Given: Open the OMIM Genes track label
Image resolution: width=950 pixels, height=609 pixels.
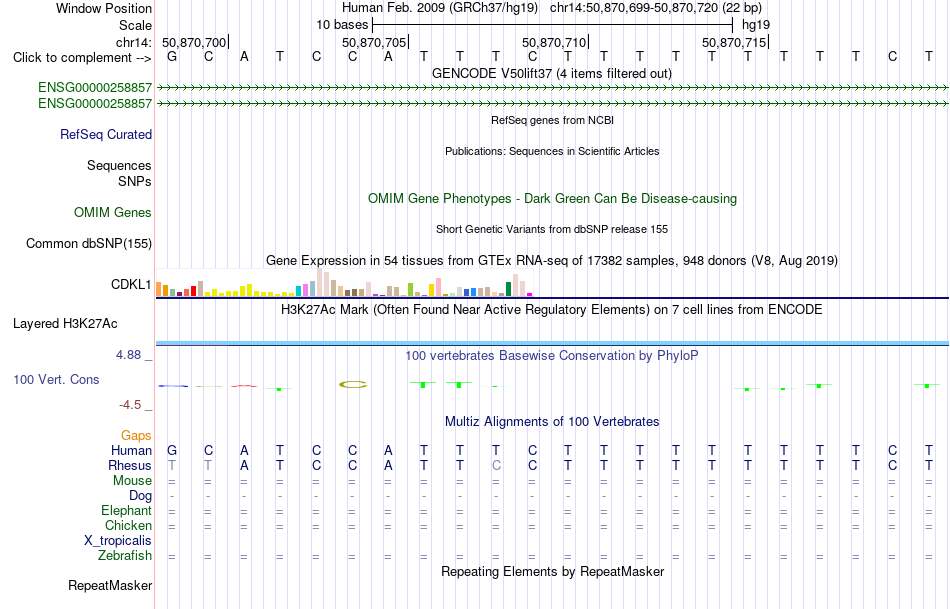Looking at the screenshot, I should tap(113, 213).
